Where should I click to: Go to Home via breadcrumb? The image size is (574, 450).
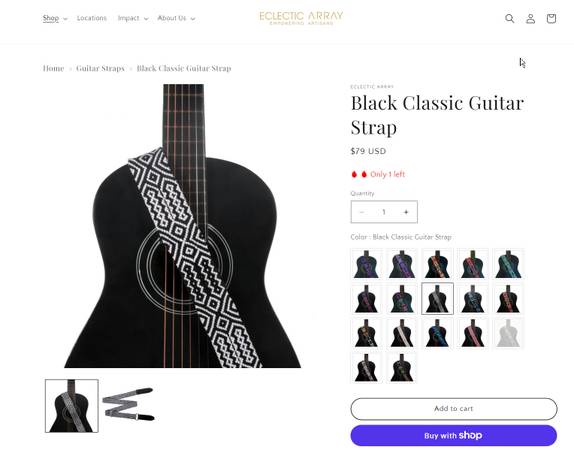[53, 68]
